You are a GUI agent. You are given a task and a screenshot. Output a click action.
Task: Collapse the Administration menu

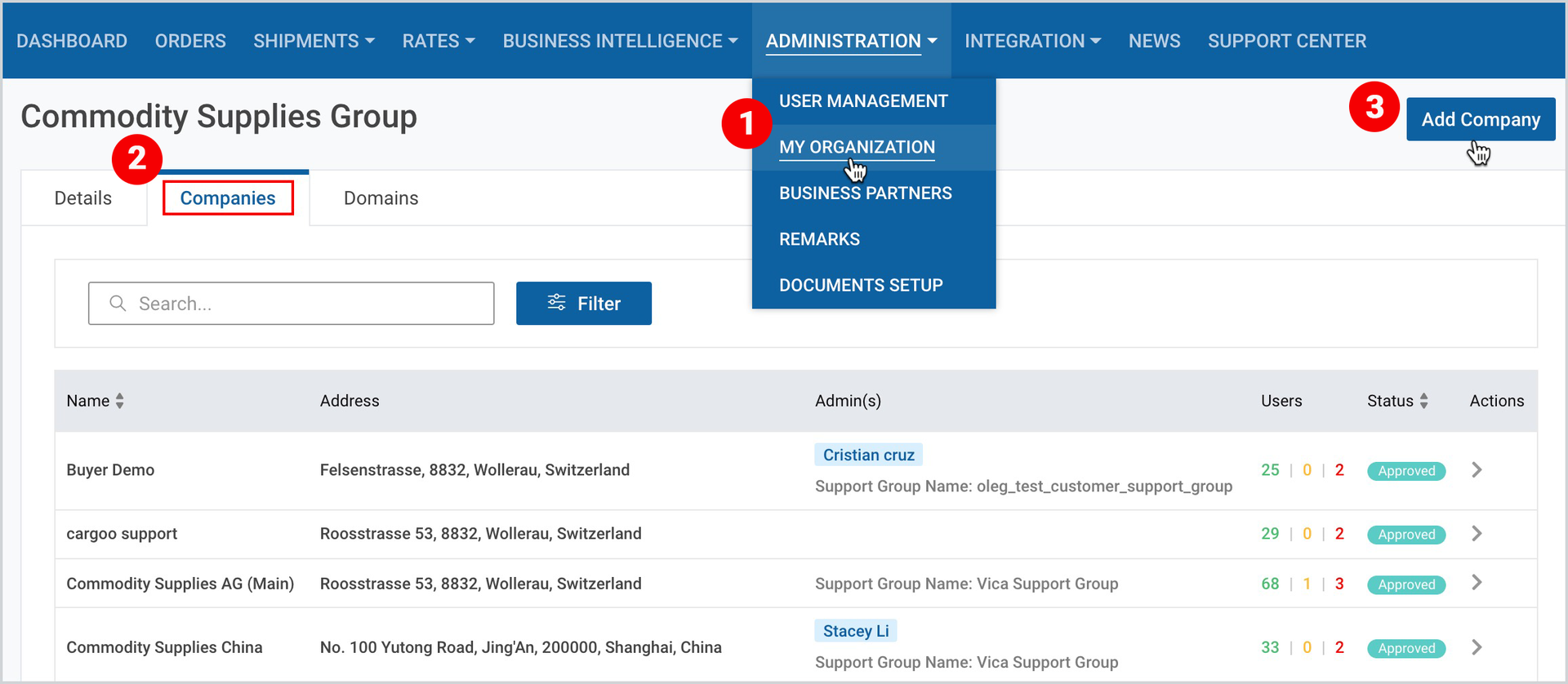[x=851, y=41]
